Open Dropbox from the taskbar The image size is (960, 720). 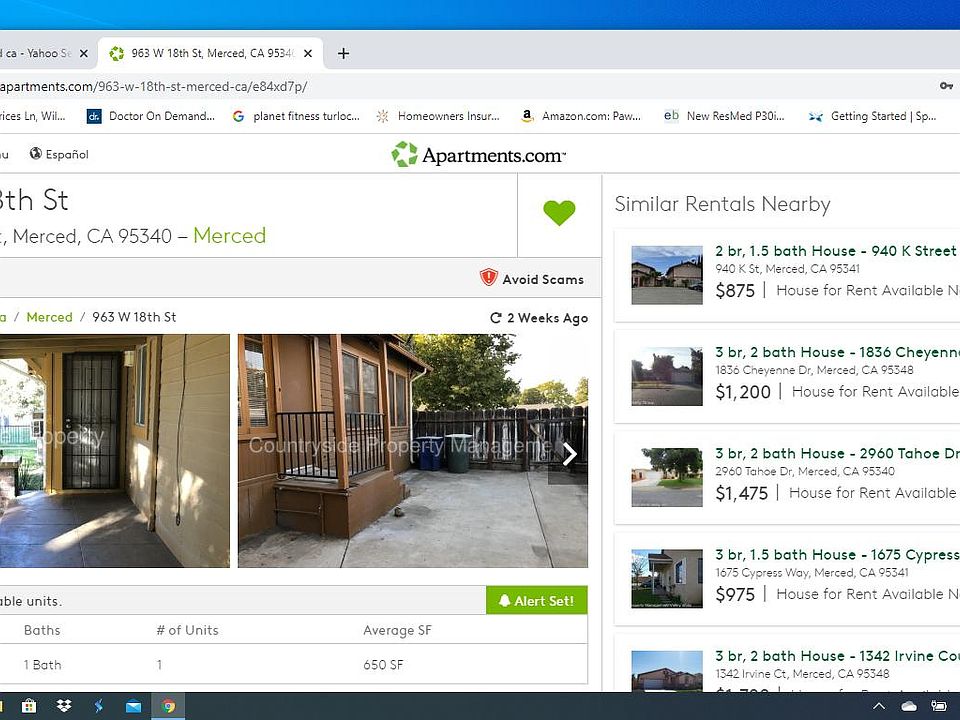64,706
